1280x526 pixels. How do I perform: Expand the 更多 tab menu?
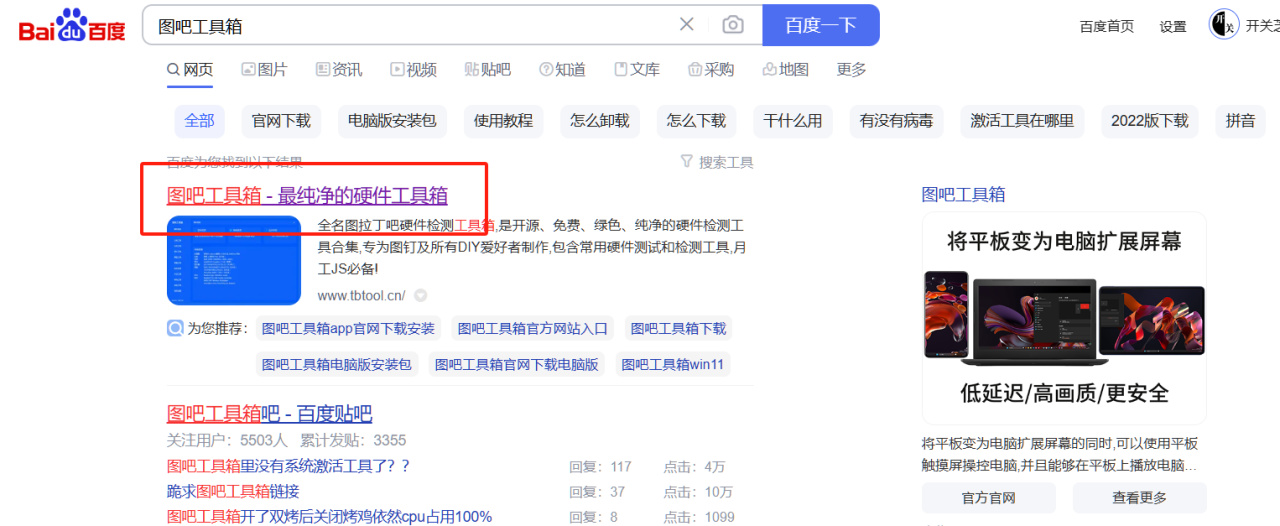point(851,69)
